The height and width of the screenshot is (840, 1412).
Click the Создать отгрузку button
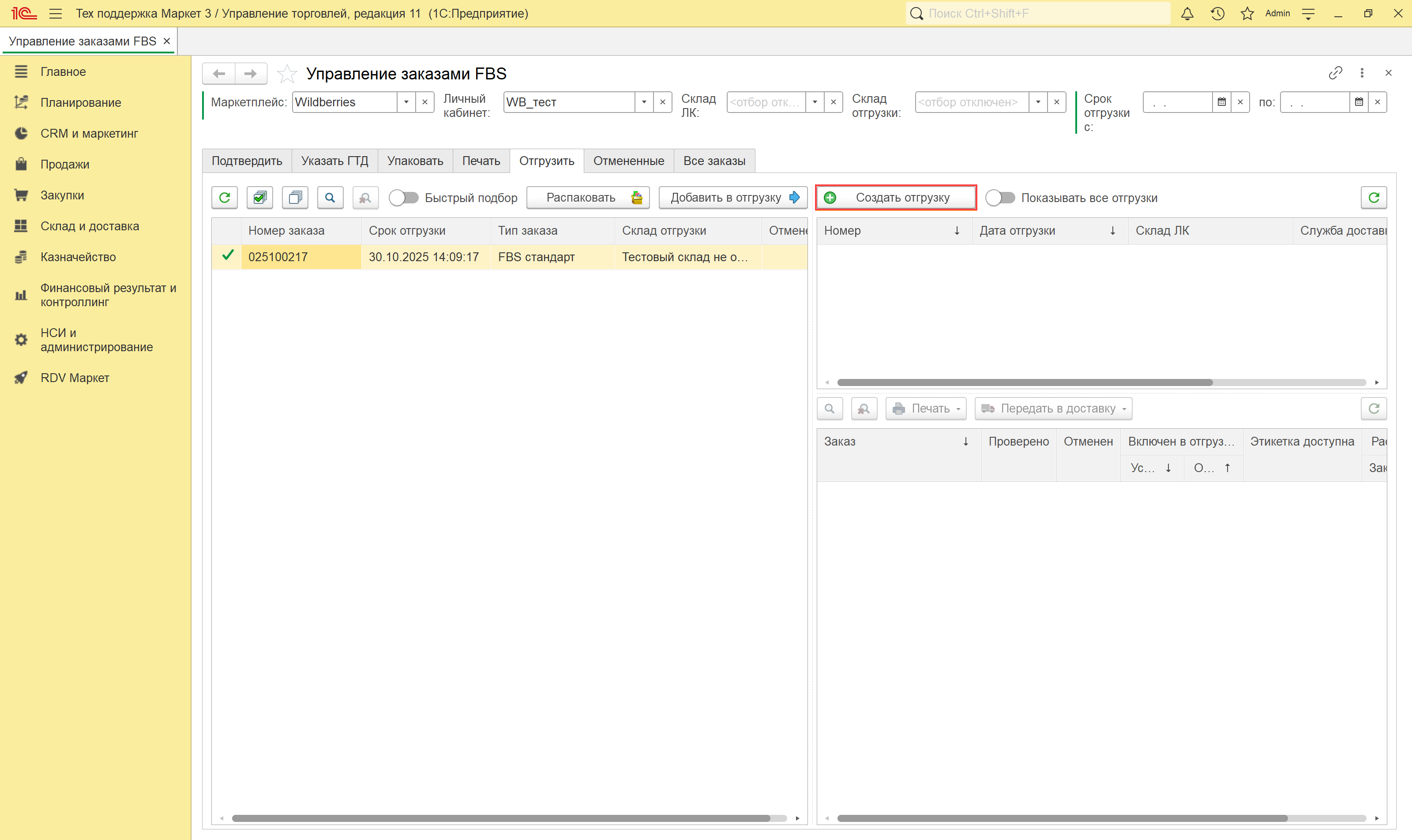pyautogui.click(x=896, y=198)
